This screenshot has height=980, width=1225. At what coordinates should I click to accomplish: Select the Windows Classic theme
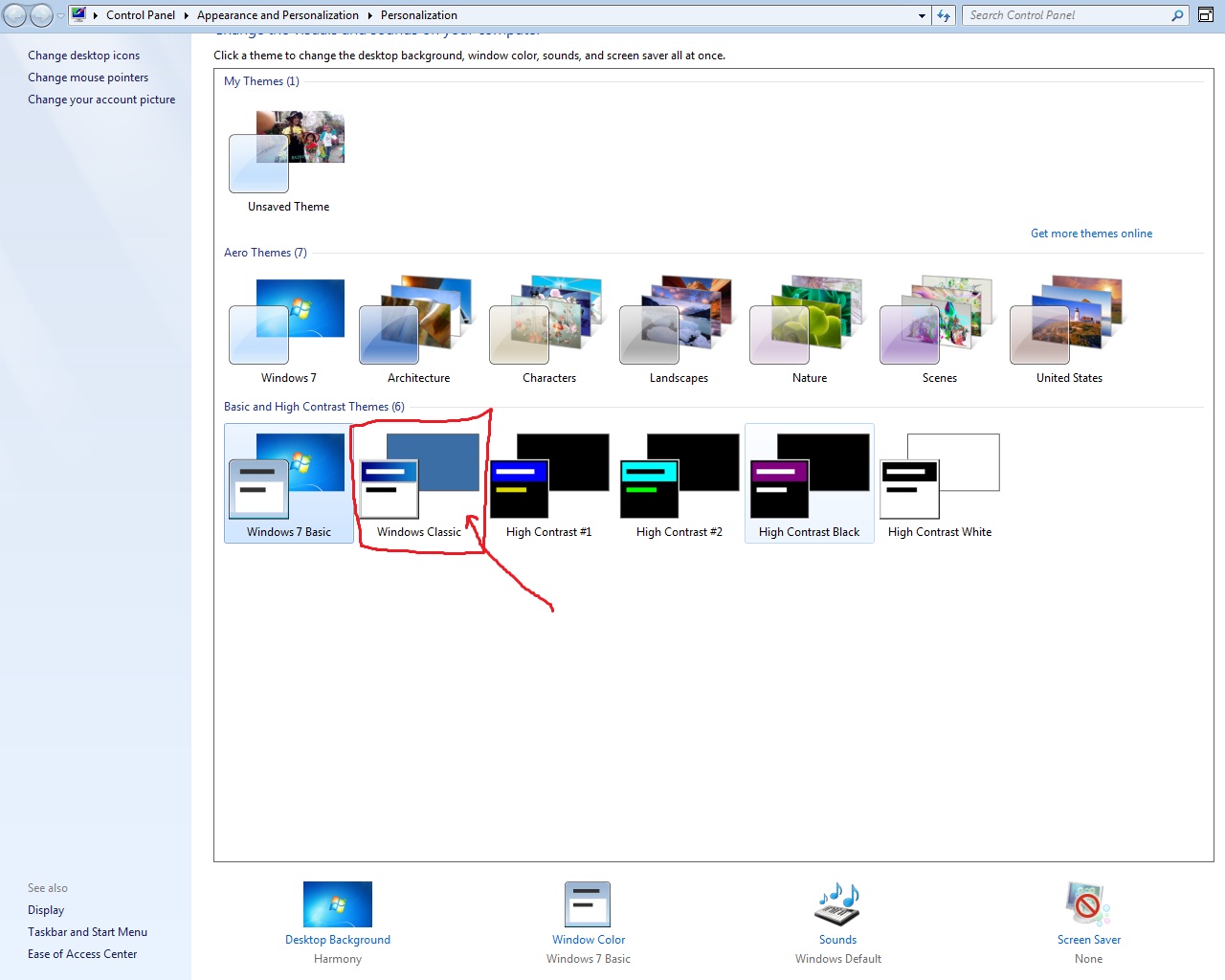(418, 476)
